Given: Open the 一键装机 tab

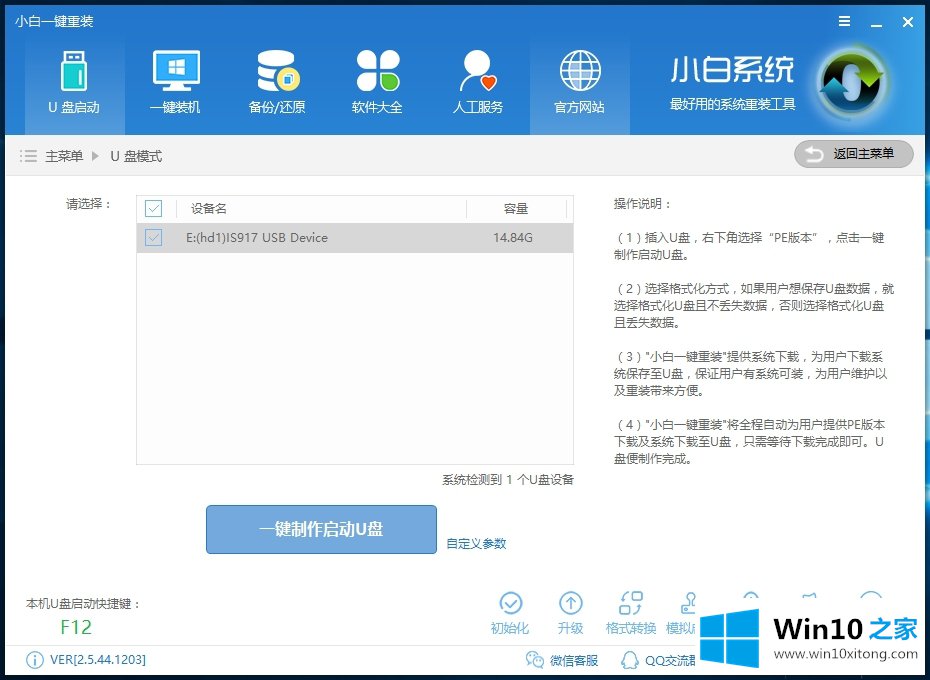Looking at the screenshot, I should (176, 84).
